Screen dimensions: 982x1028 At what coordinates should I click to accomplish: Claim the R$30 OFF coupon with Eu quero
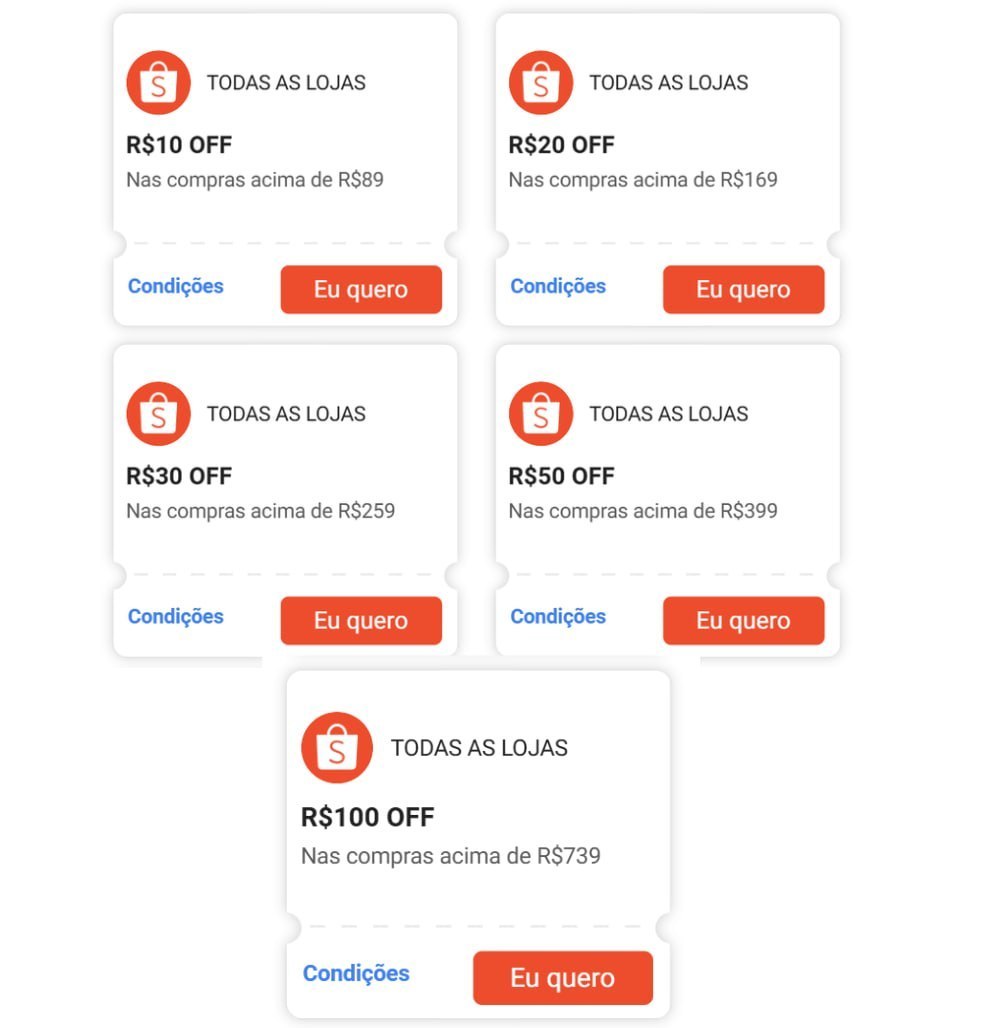(361, 620)
